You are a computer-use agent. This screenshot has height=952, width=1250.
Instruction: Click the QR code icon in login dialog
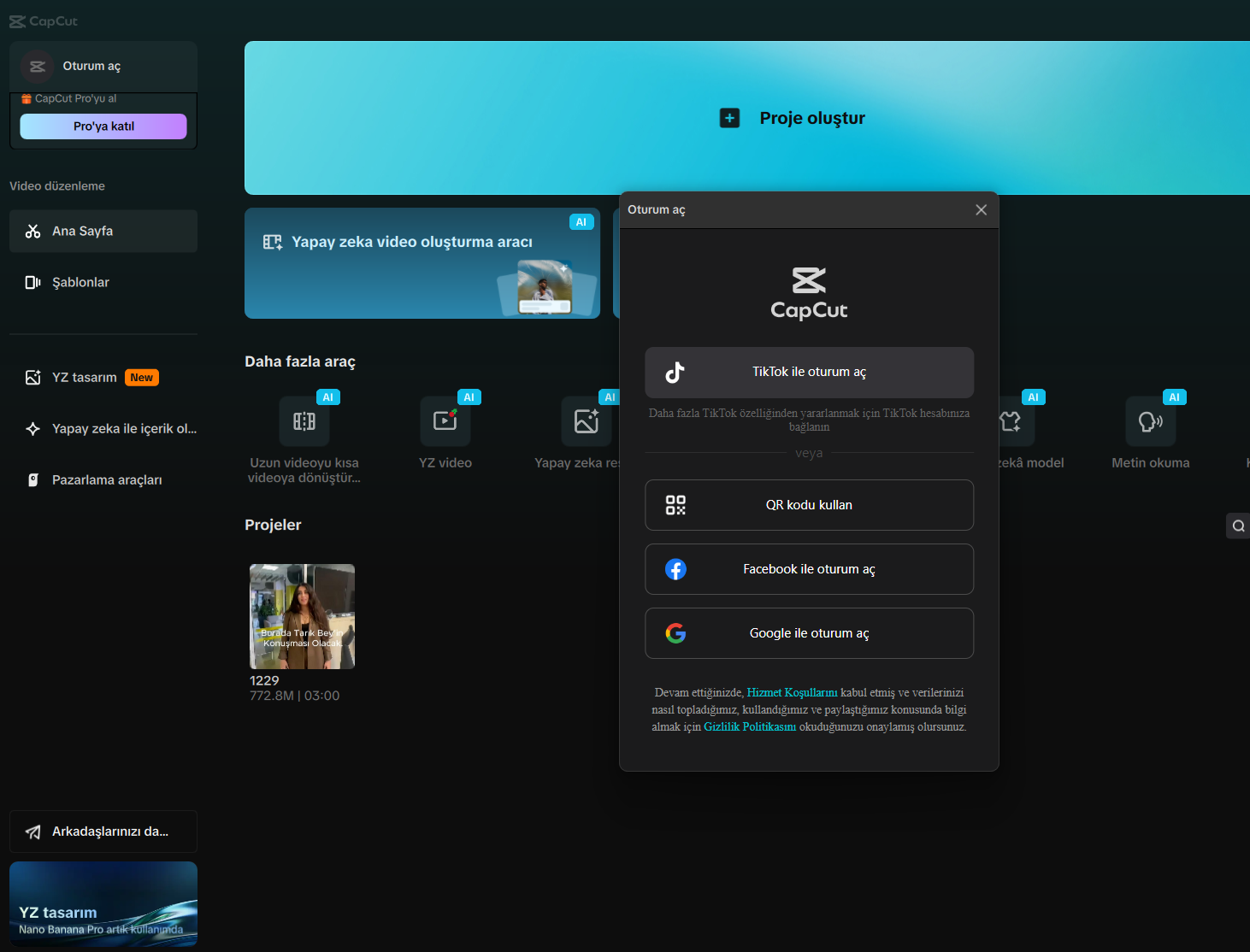(x=675, y=505)
